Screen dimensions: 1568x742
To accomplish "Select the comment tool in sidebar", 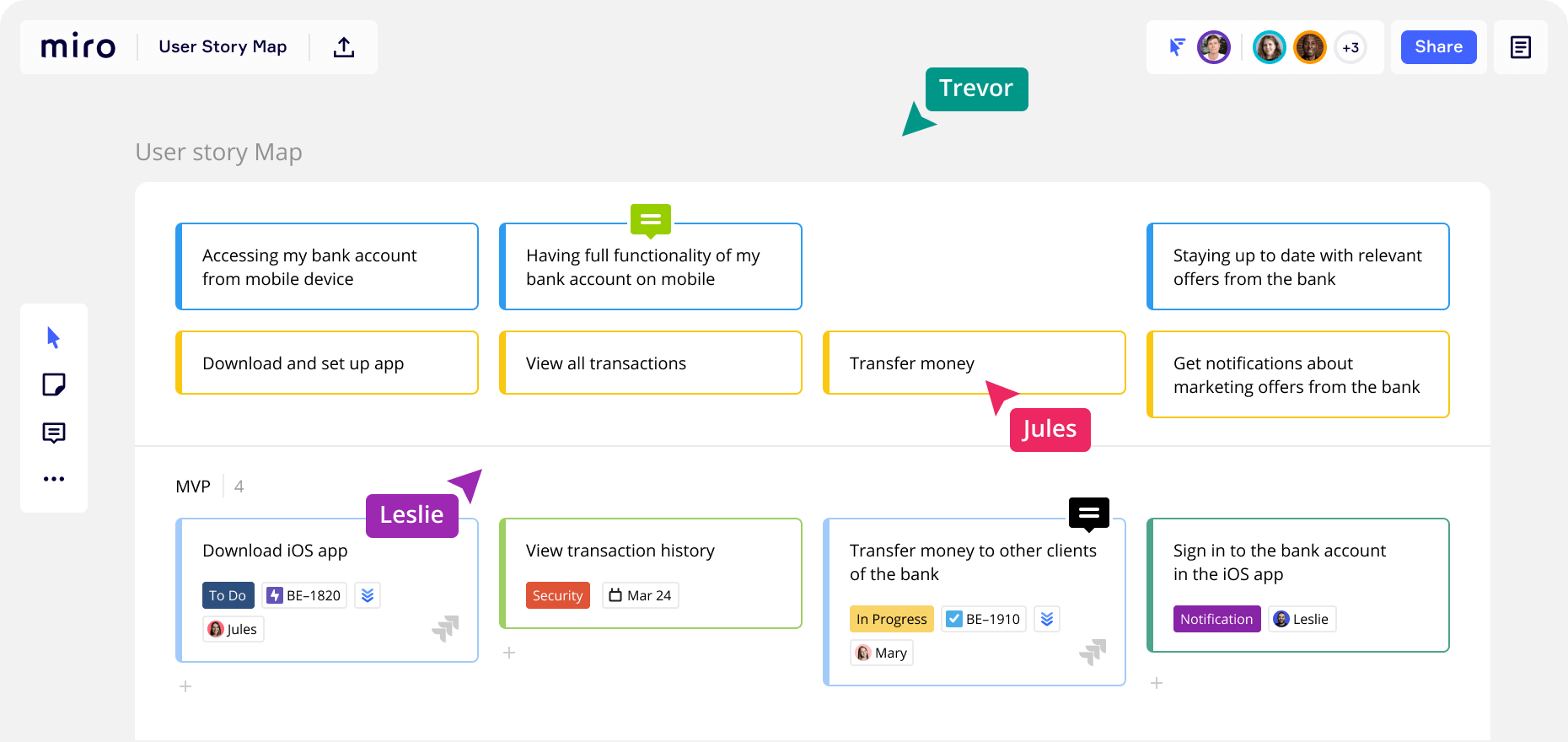I will (54, 433).
